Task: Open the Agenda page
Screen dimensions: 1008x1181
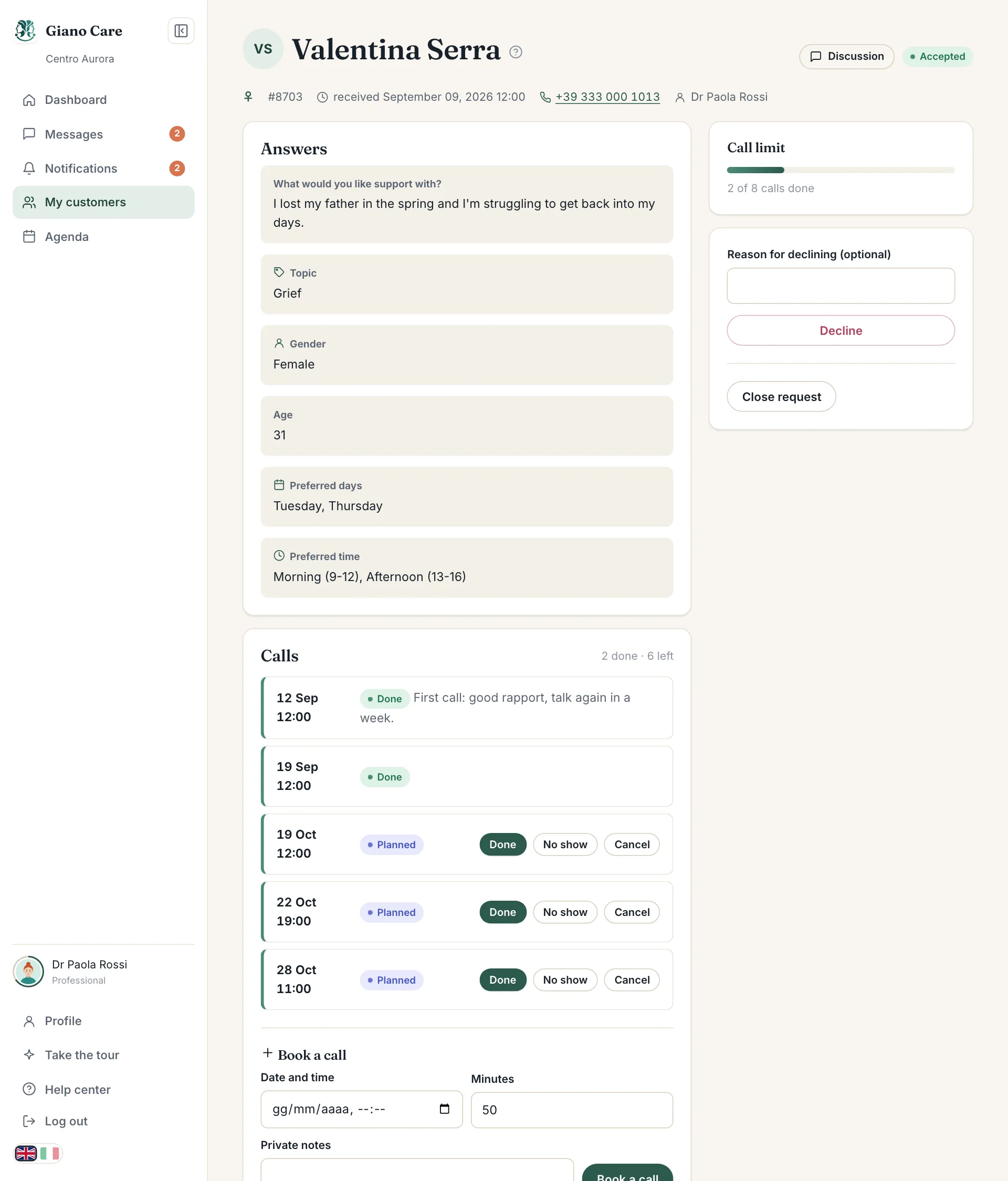Action: [103, 237]
